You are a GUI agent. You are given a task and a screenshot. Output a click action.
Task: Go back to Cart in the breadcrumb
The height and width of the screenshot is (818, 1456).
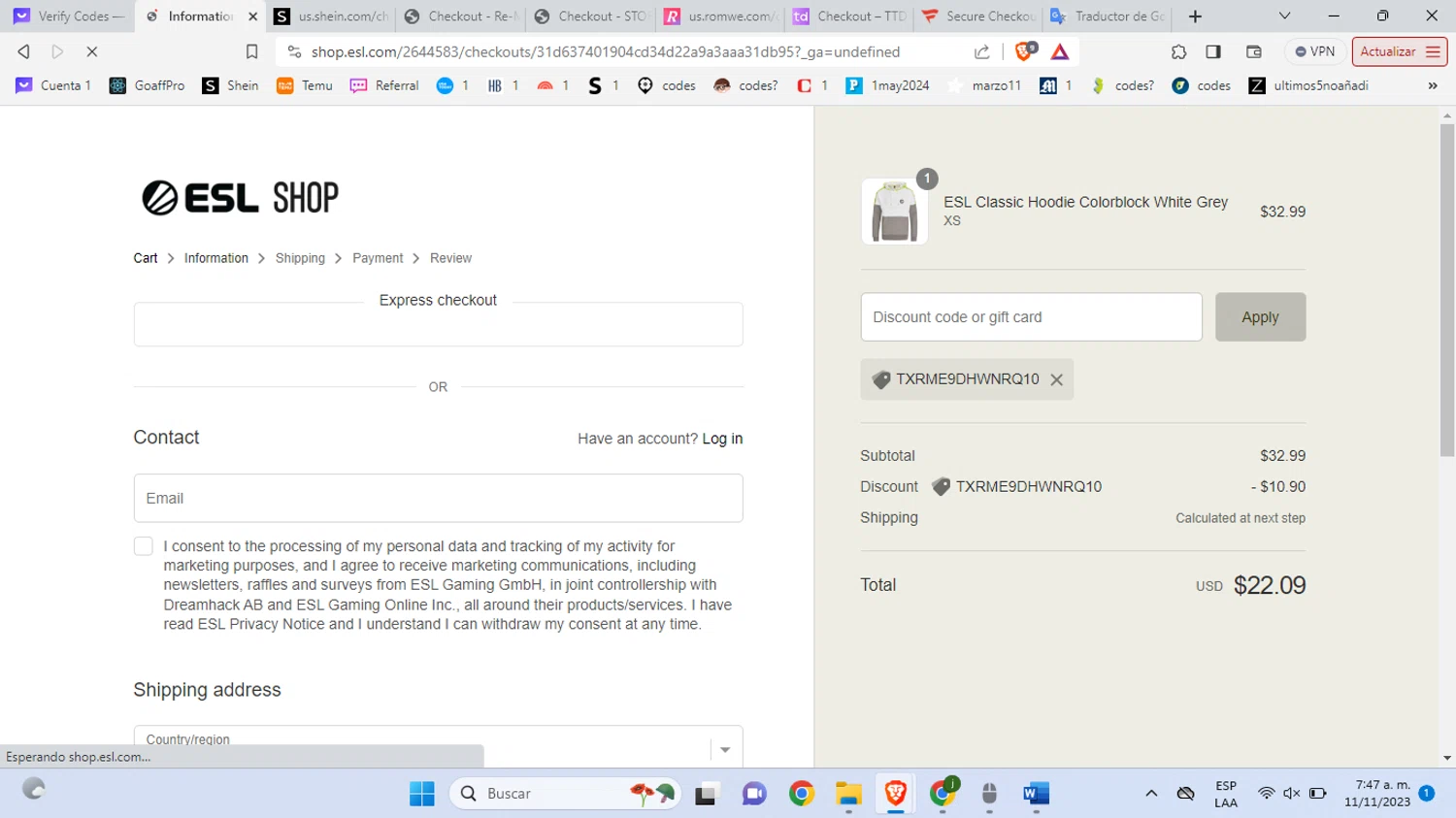coord(146,258)
